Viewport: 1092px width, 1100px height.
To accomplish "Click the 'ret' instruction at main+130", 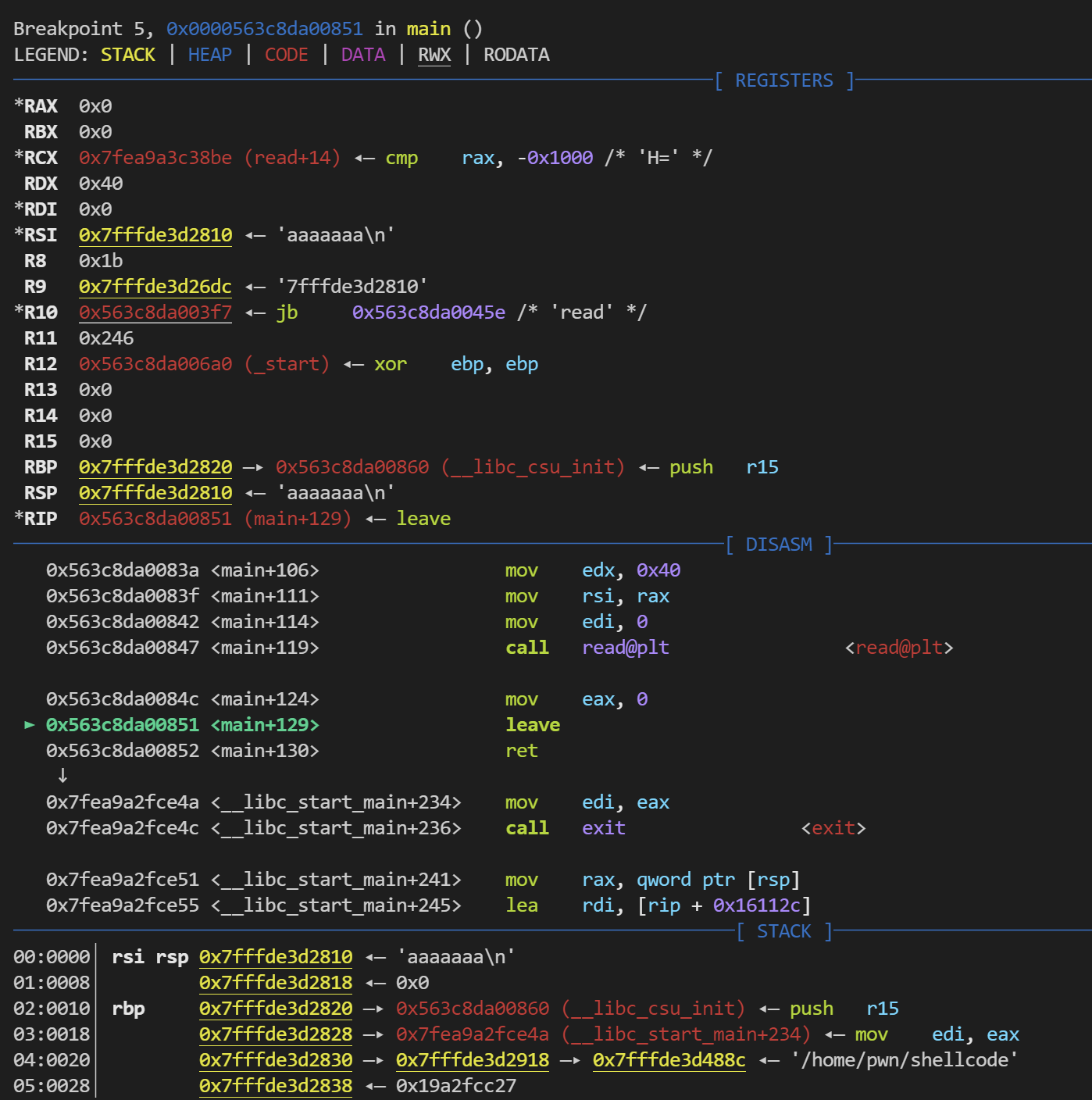I will 522,751.
